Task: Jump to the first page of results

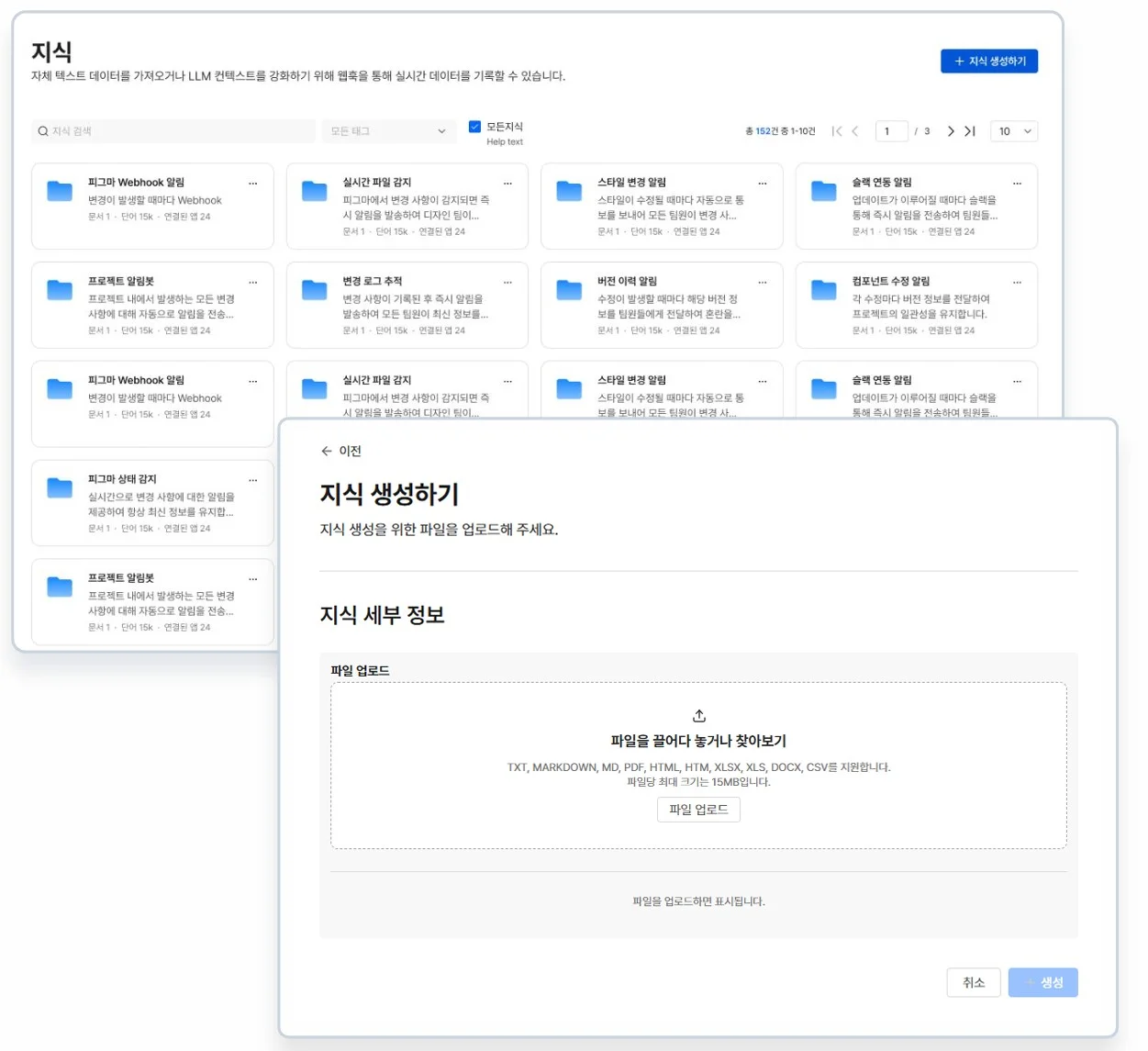Action: [836, 131]
